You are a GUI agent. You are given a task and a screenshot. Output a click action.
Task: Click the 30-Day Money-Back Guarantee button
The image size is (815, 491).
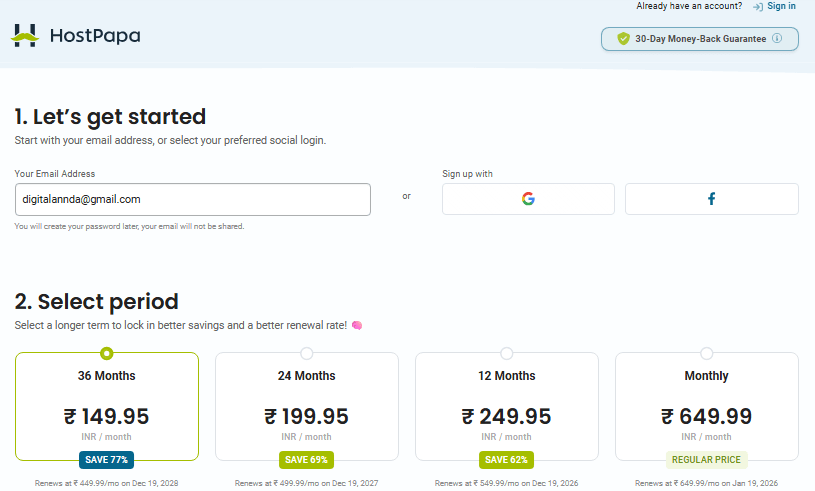[x=700, y=39]
